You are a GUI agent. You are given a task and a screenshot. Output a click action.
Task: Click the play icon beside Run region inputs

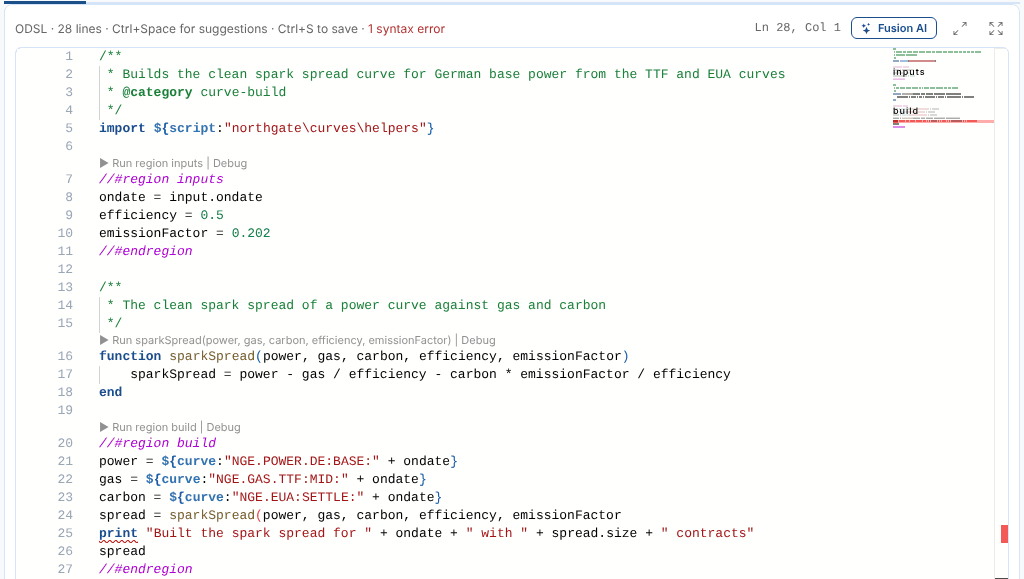[x=104, y=163]
